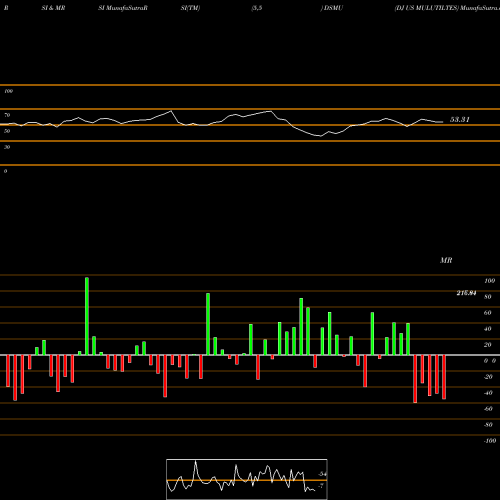The height and width of the screenshot is (500, 500).
Task: Open the mini overview chart thumbnail
Action: (x=247, y=479)
